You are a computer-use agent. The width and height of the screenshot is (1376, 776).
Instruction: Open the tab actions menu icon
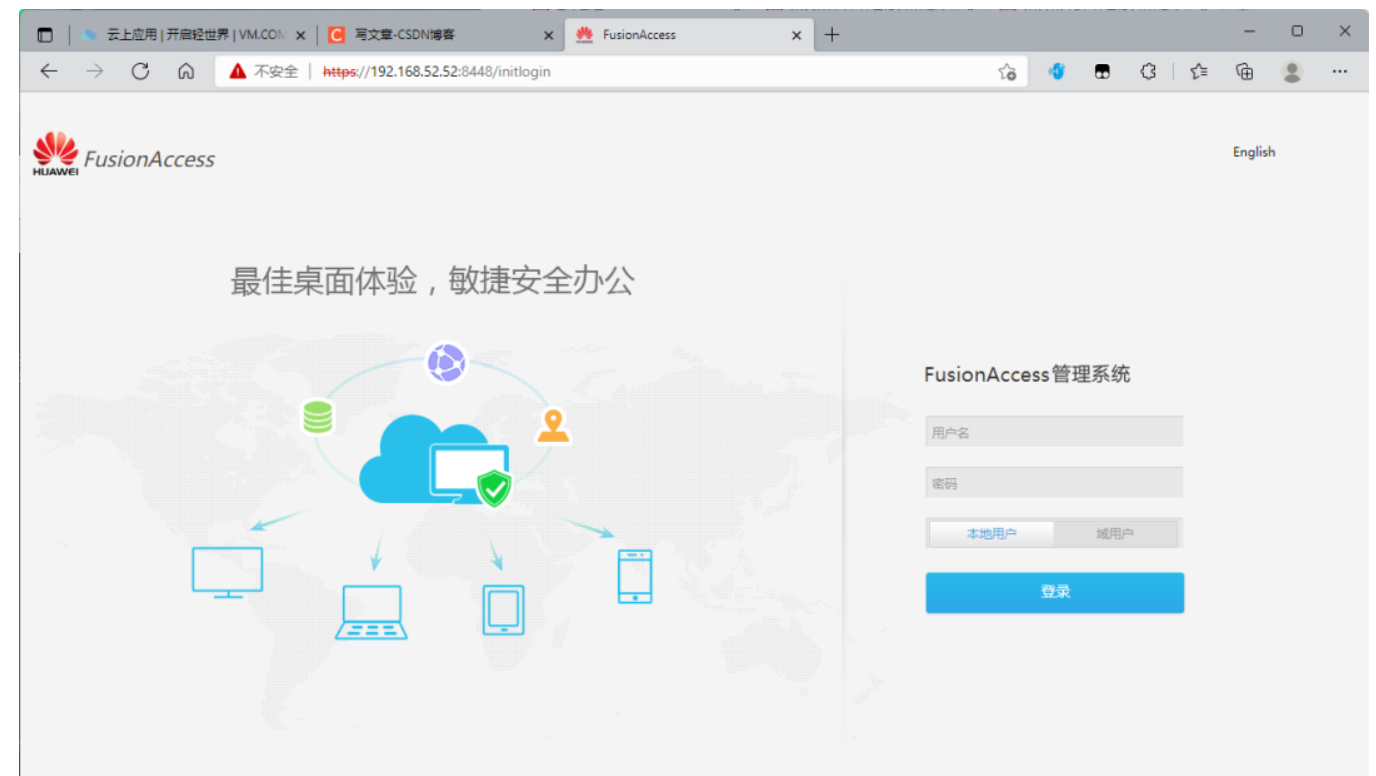[x=44, y=35]
